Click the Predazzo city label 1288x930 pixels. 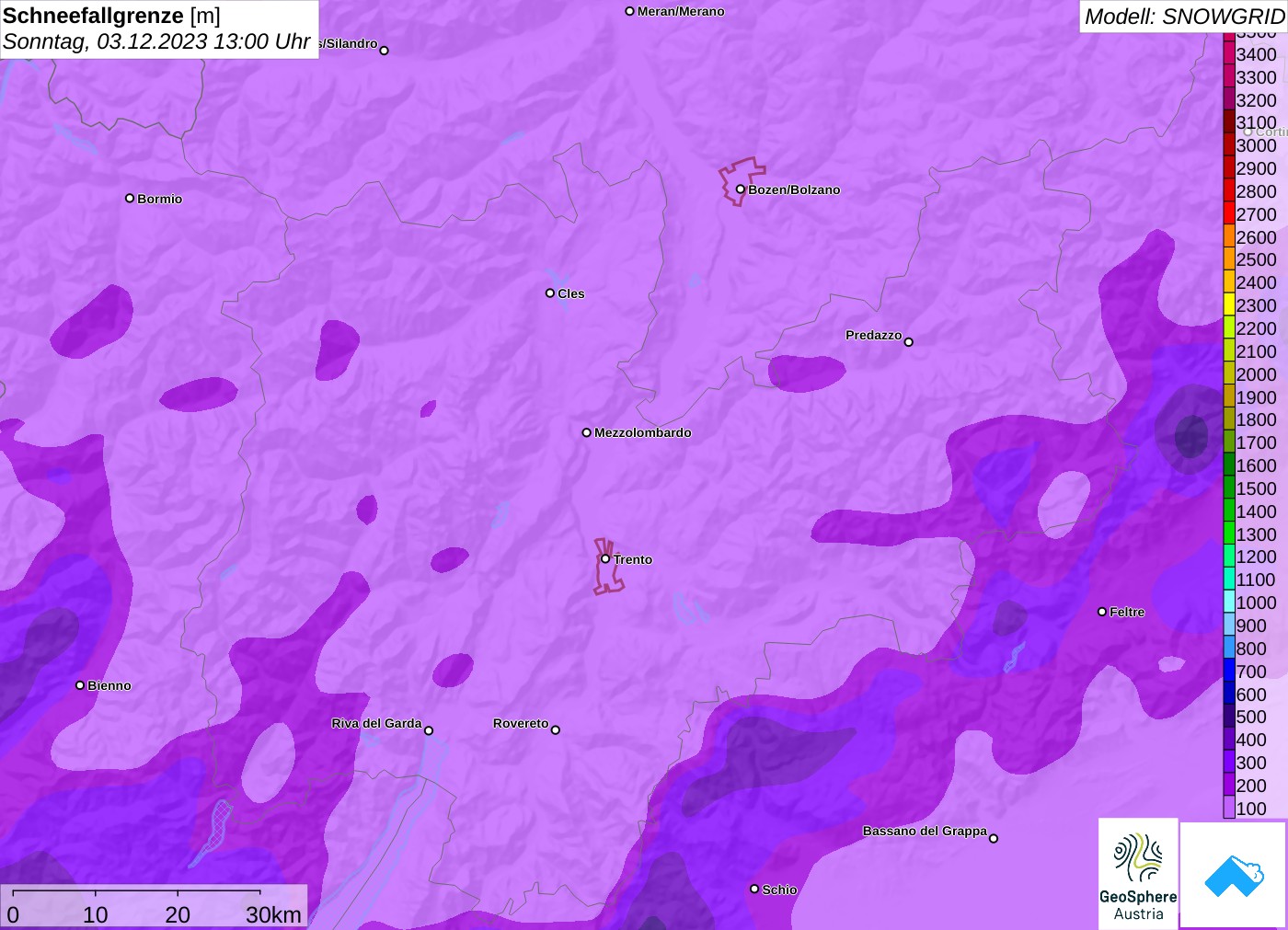pyautogui.click(x=873, y=335)
